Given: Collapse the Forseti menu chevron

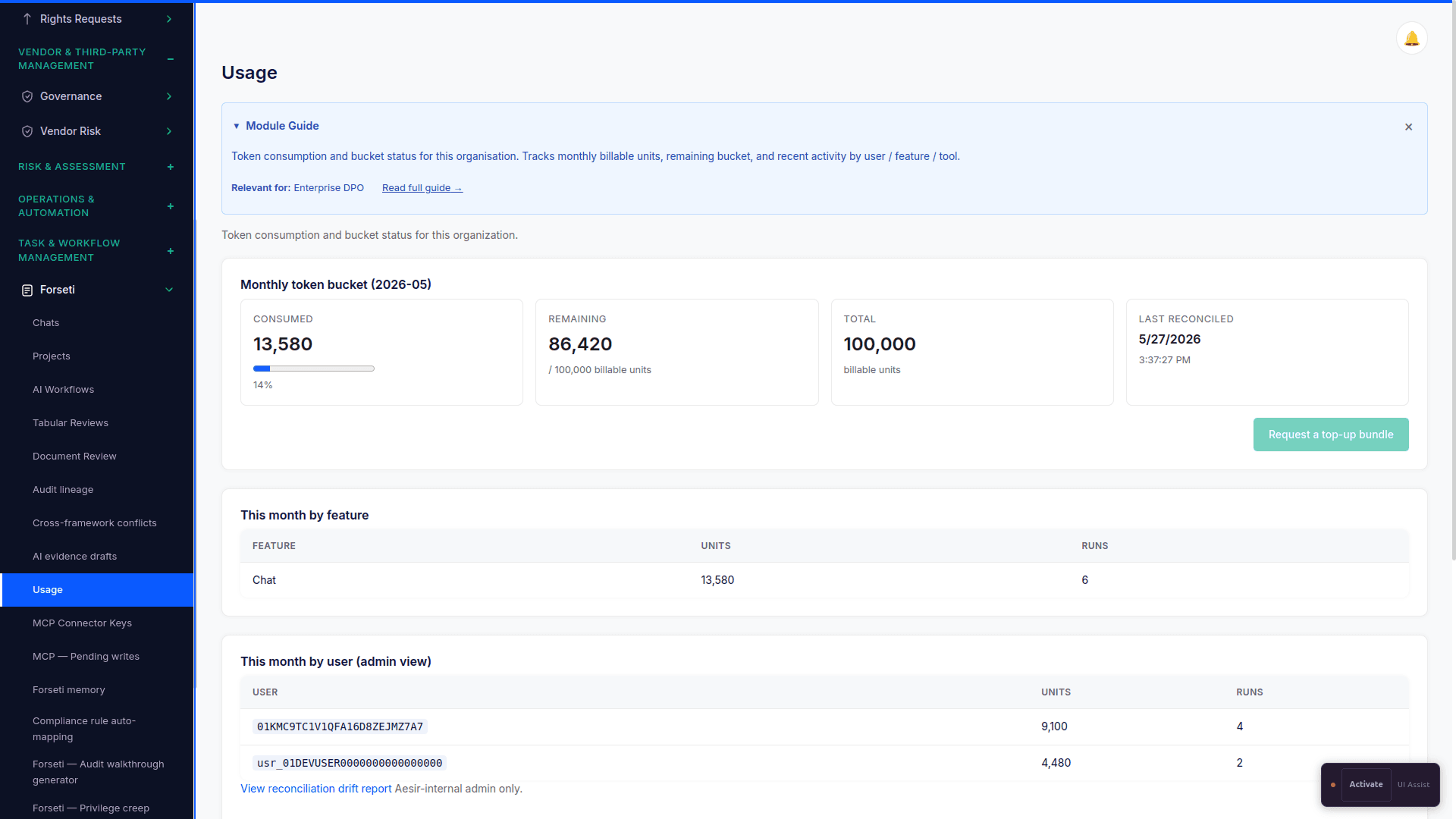Looking at the screenshot, I should point(169,290).
